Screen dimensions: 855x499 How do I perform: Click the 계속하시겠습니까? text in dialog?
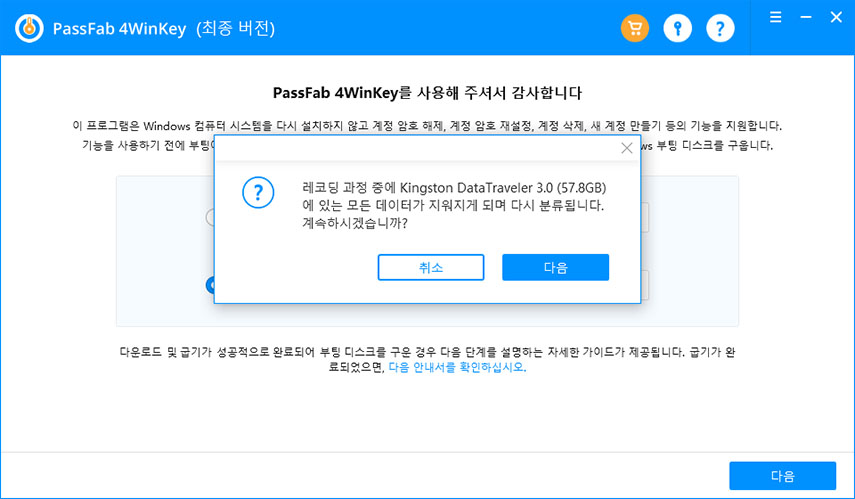point(354,224)
